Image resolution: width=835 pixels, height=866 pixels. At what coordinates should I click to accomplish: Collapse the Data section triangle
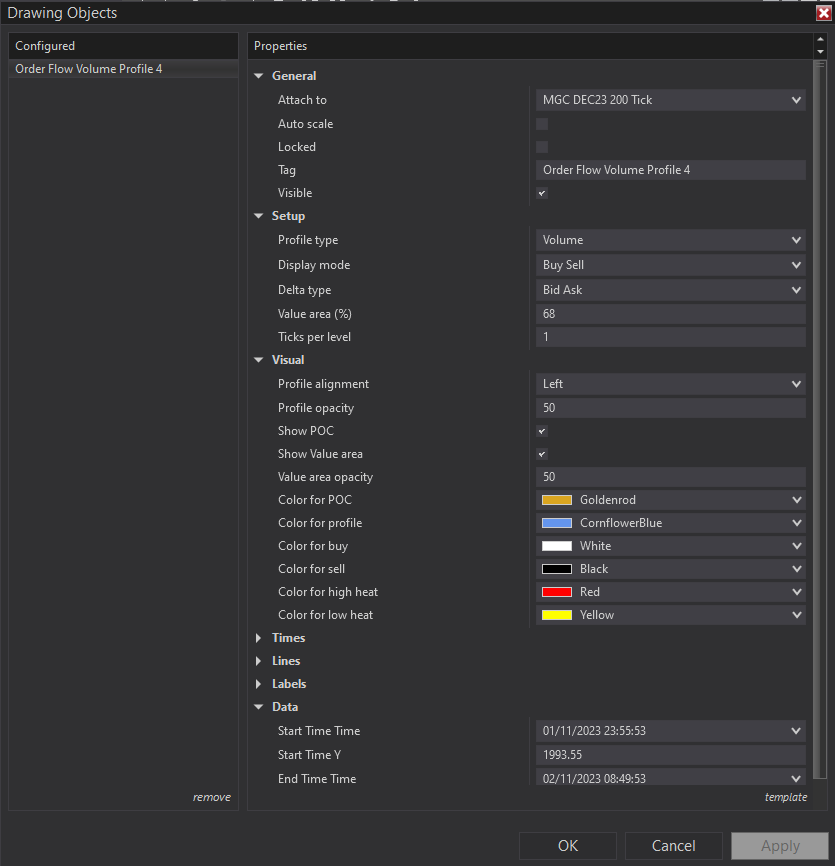tap(259, 707)
